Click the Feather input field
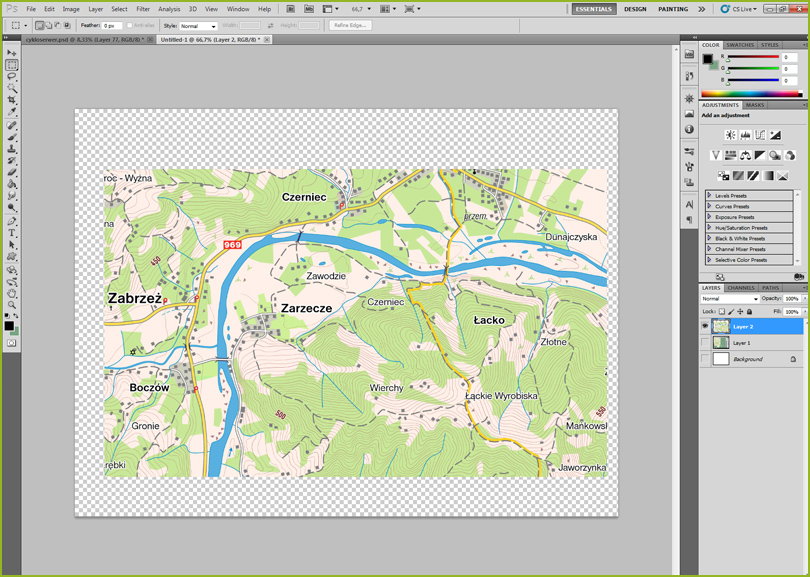This screenshot has height=577, width=810. pyautogui.click(x=112, y=25)
